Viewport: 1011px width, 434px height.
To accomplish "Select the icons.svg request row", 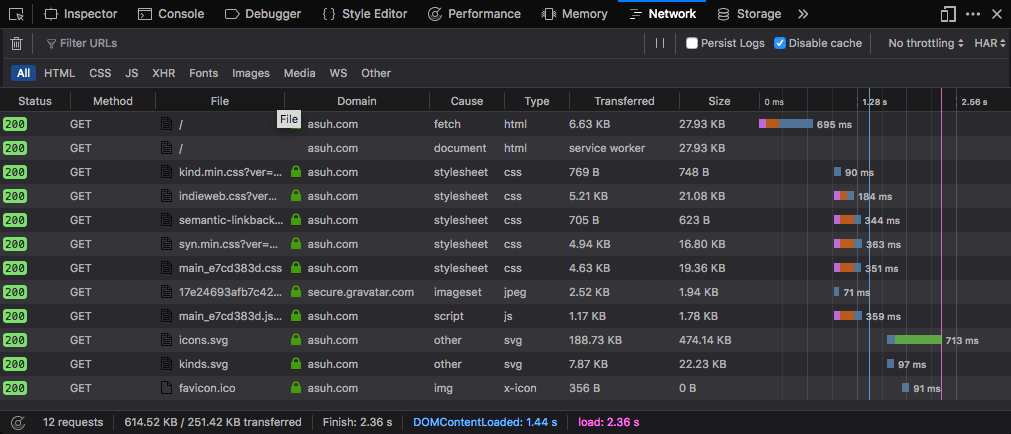I will coord(506,340).
